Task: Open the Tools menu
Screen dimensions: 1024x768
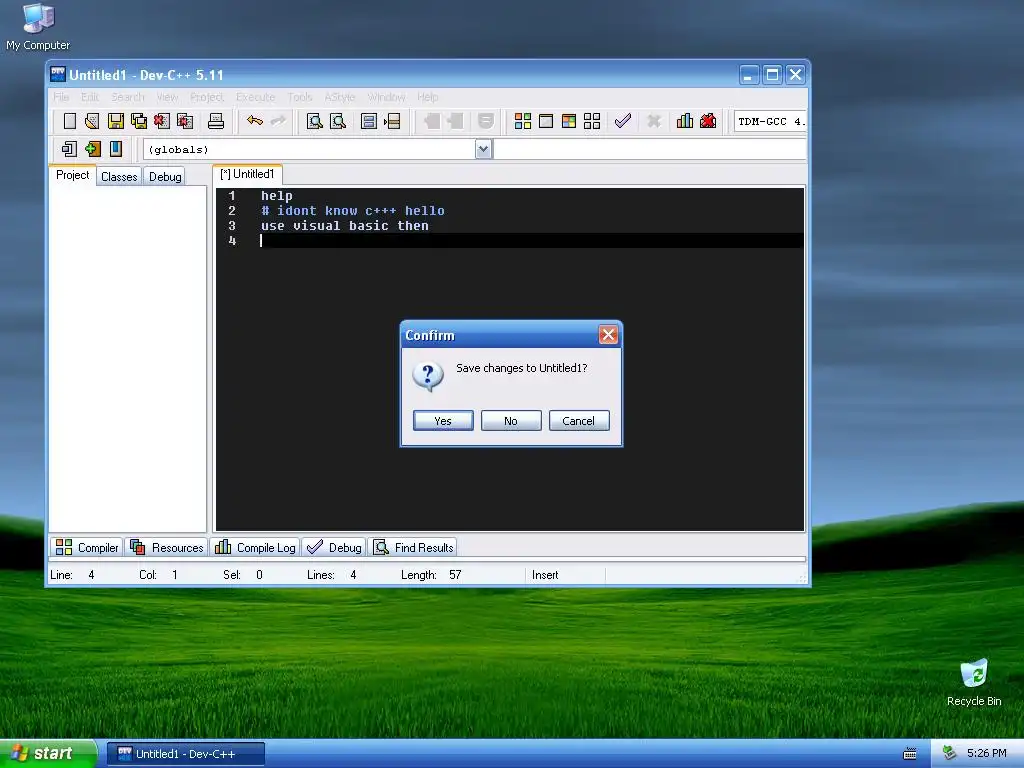Action: tap(300, 97)
